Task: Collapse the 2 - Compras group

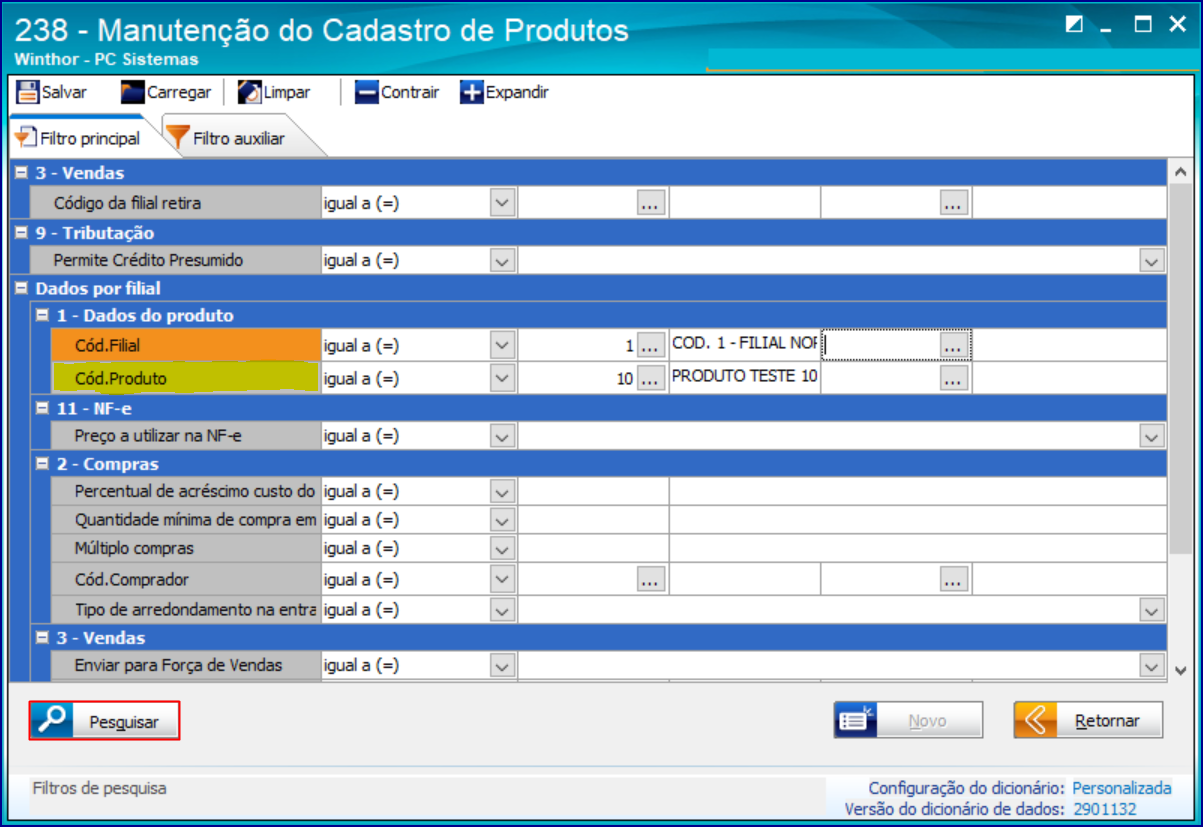Action: pyautogui.click(x=42, y=464)
